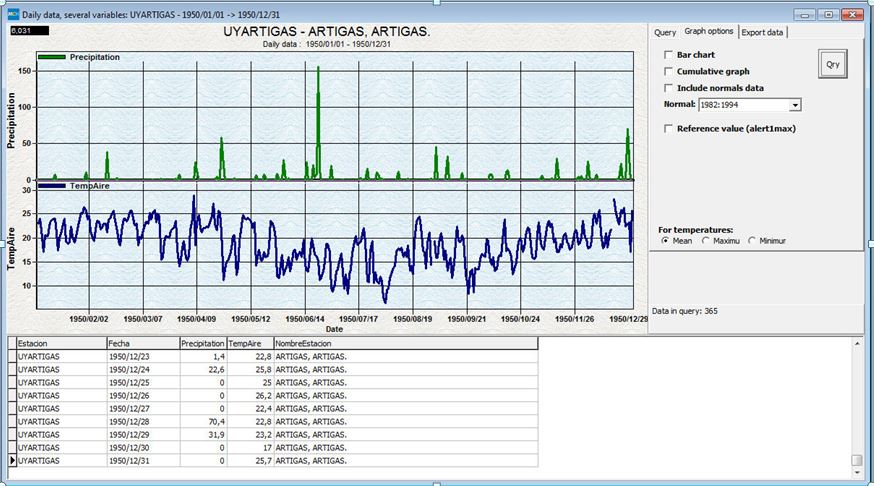Screen dimensions: 874x486
Task: Check Include normals data
Action: coord(669,87)
